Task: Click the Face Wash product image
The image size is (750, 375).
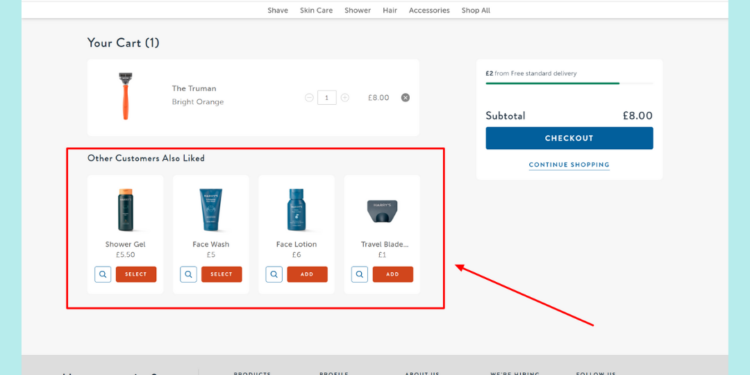Action: (211, 210)
